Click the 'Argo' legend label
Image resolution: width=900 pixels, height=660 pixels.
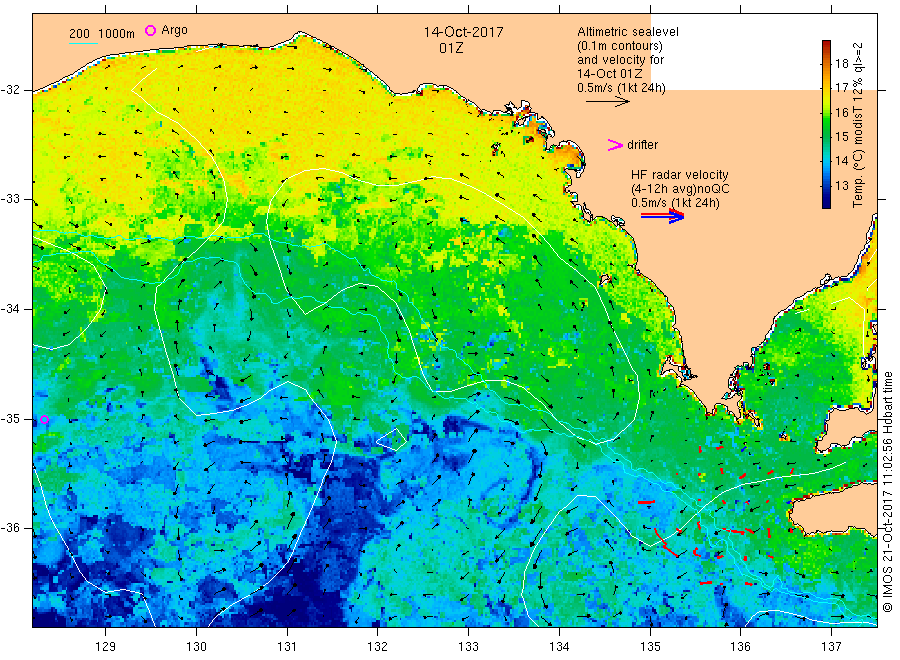174,30
